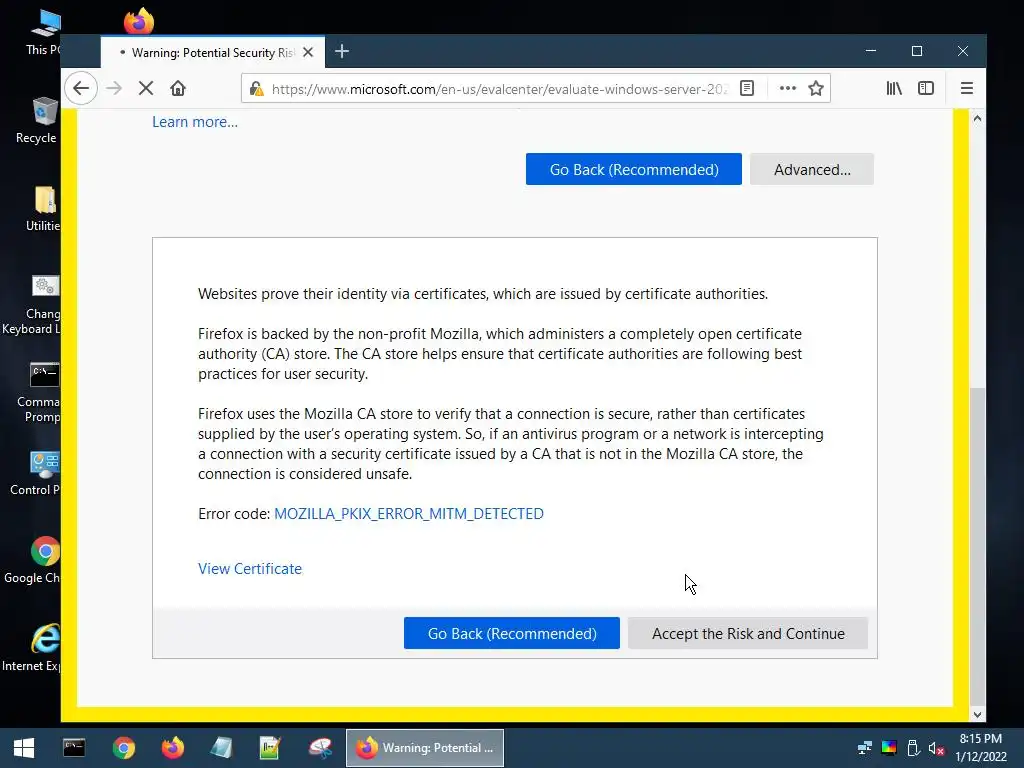Go to the Firefox home page
1024x768 pixels.
[178, 88]
